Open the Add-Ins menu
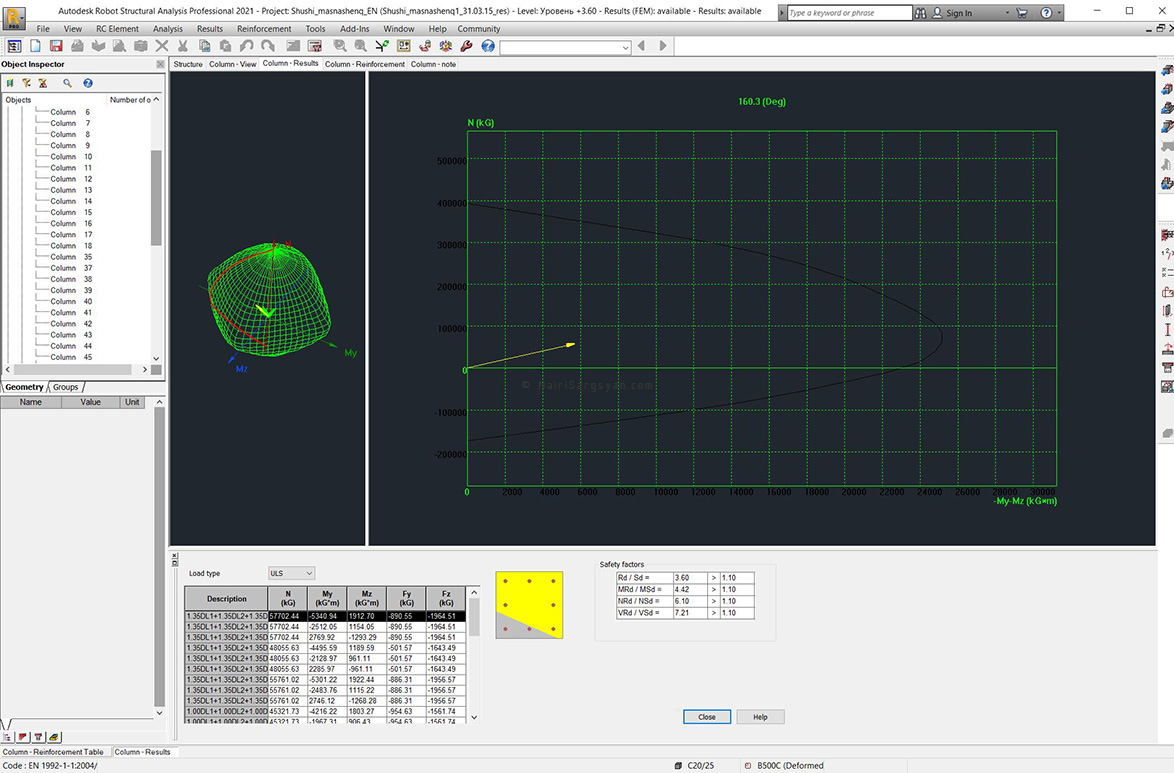Image resolution: width=1174 pixels, height=773 pixels. click(x=355, y=28)
